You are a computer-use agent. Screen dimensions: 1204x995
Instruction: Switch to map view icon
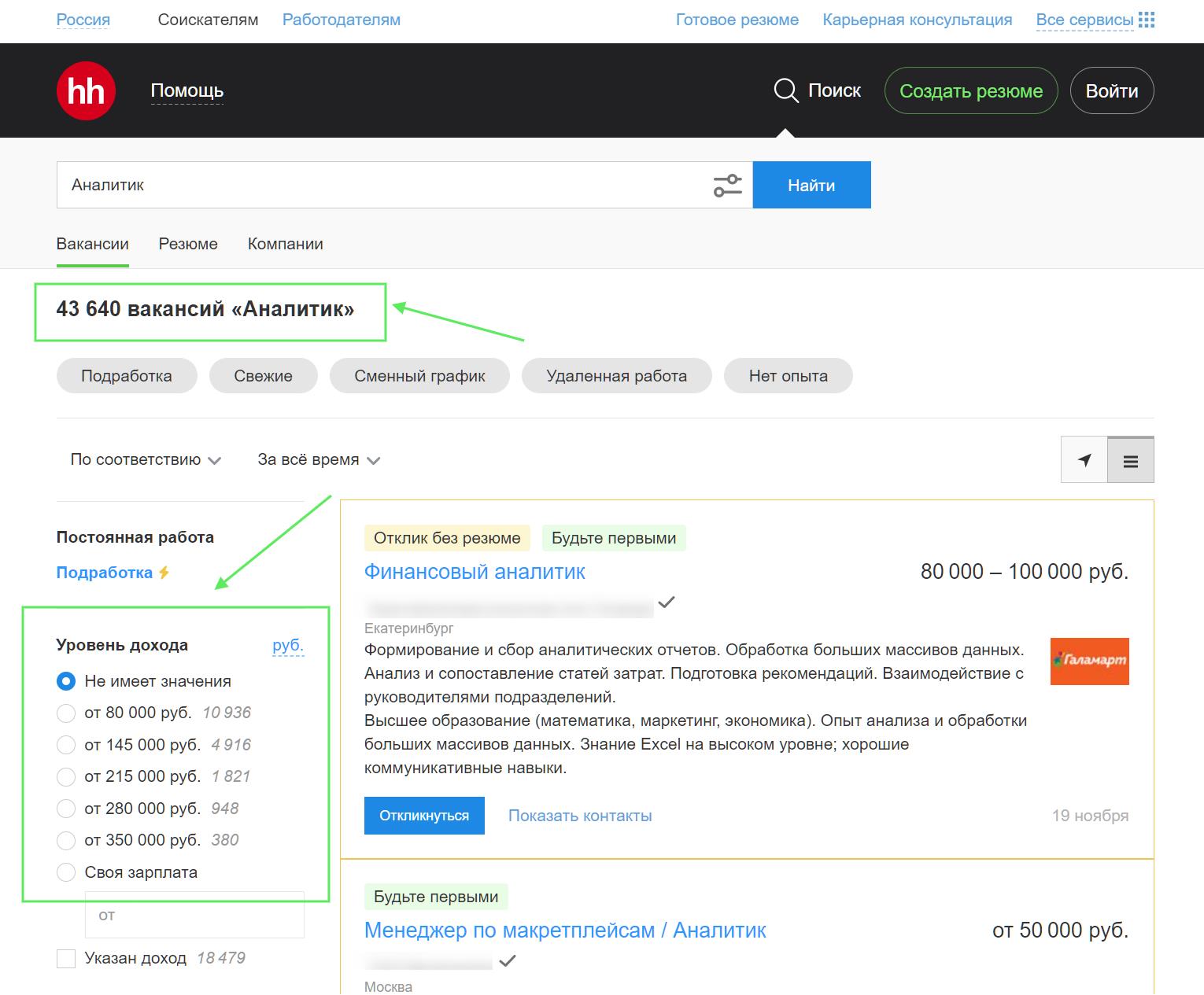[1084, 460]
